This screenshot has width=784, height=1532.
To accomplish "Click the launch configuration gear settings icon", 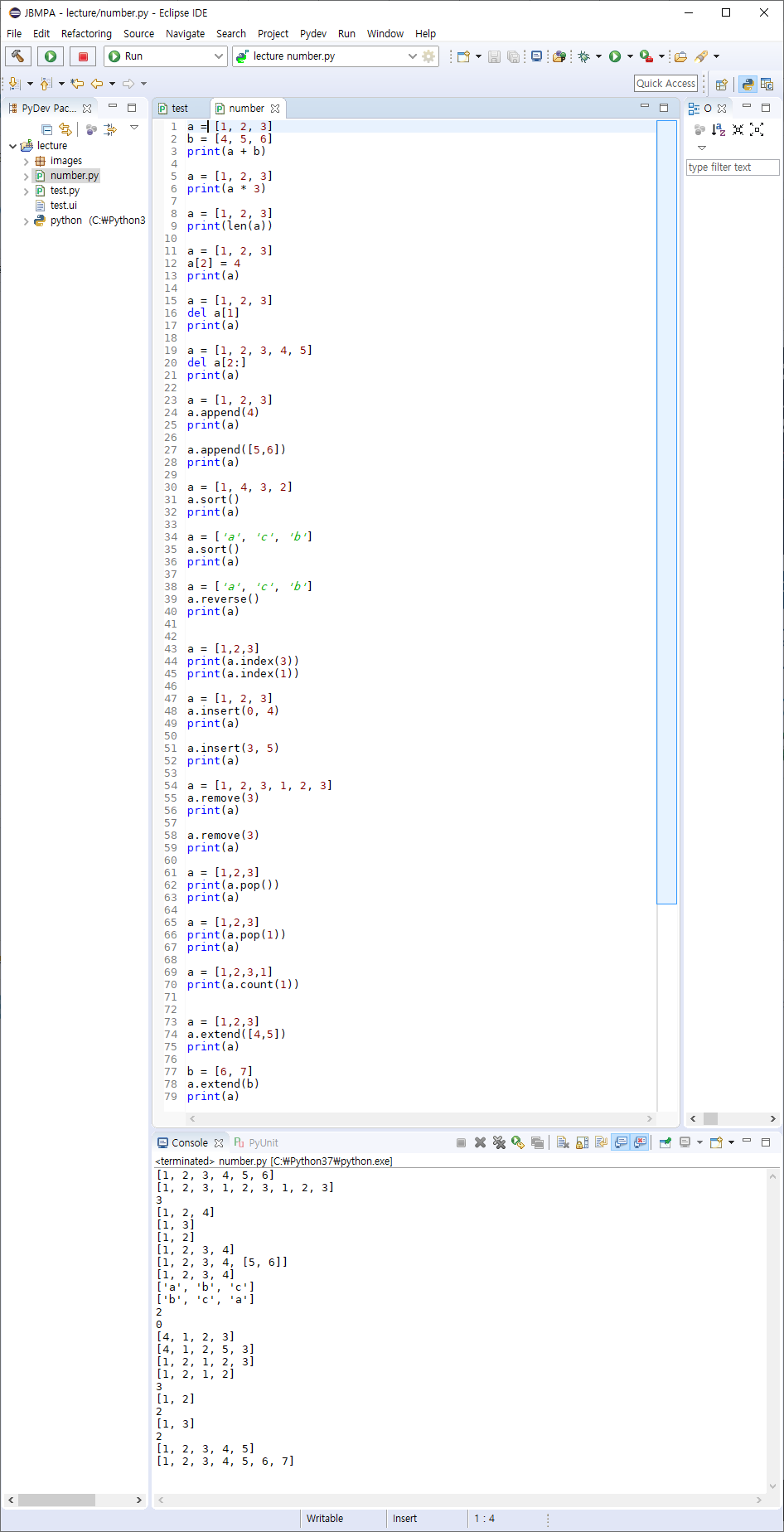I will point(428,56).
